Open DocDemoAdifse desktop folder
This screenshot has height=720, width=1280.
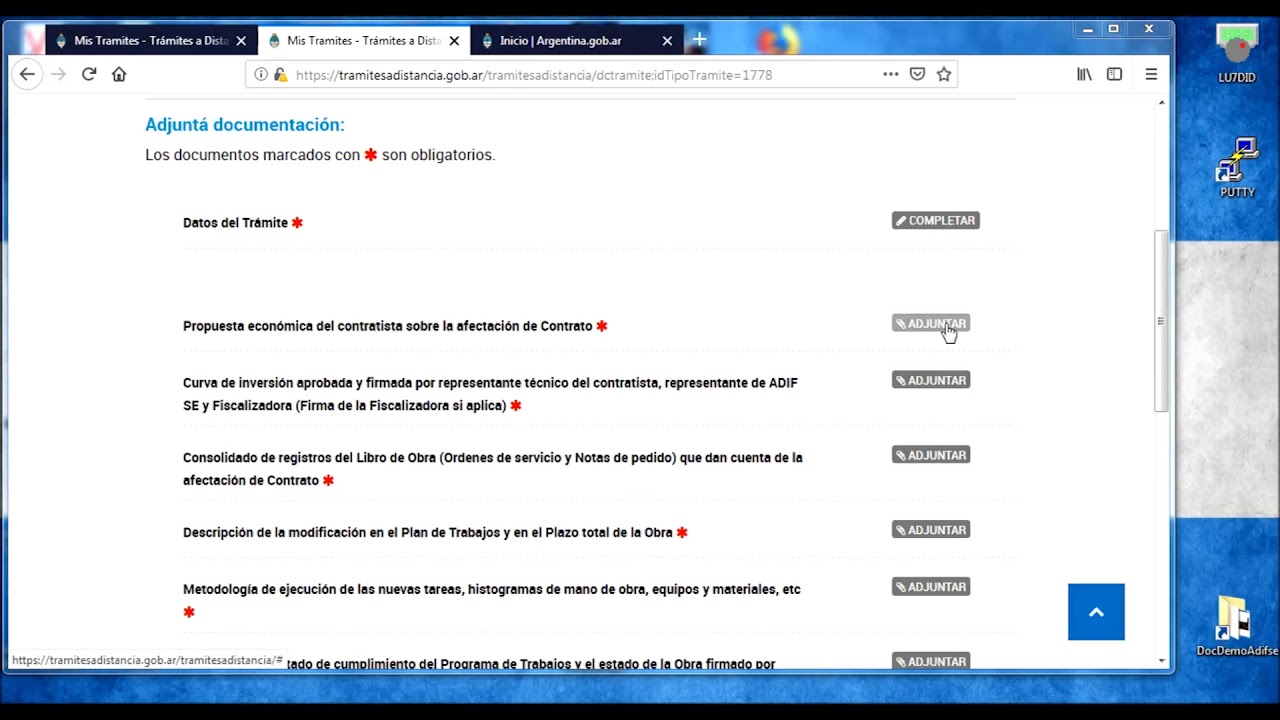point(1237,626)
